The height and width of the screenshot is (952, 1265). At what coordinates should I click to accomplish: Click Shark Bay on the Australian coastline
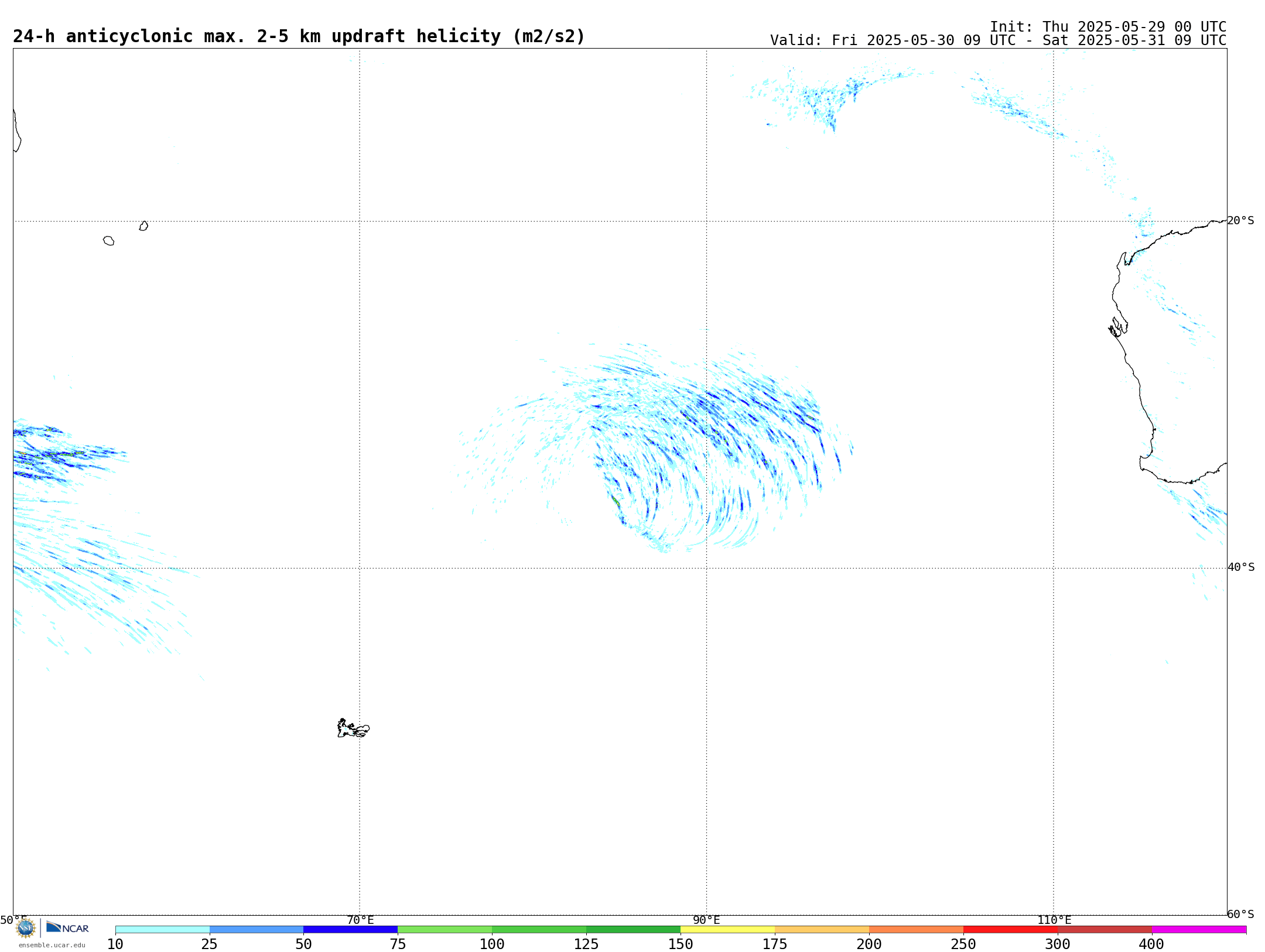click(x=1118, y=327)
